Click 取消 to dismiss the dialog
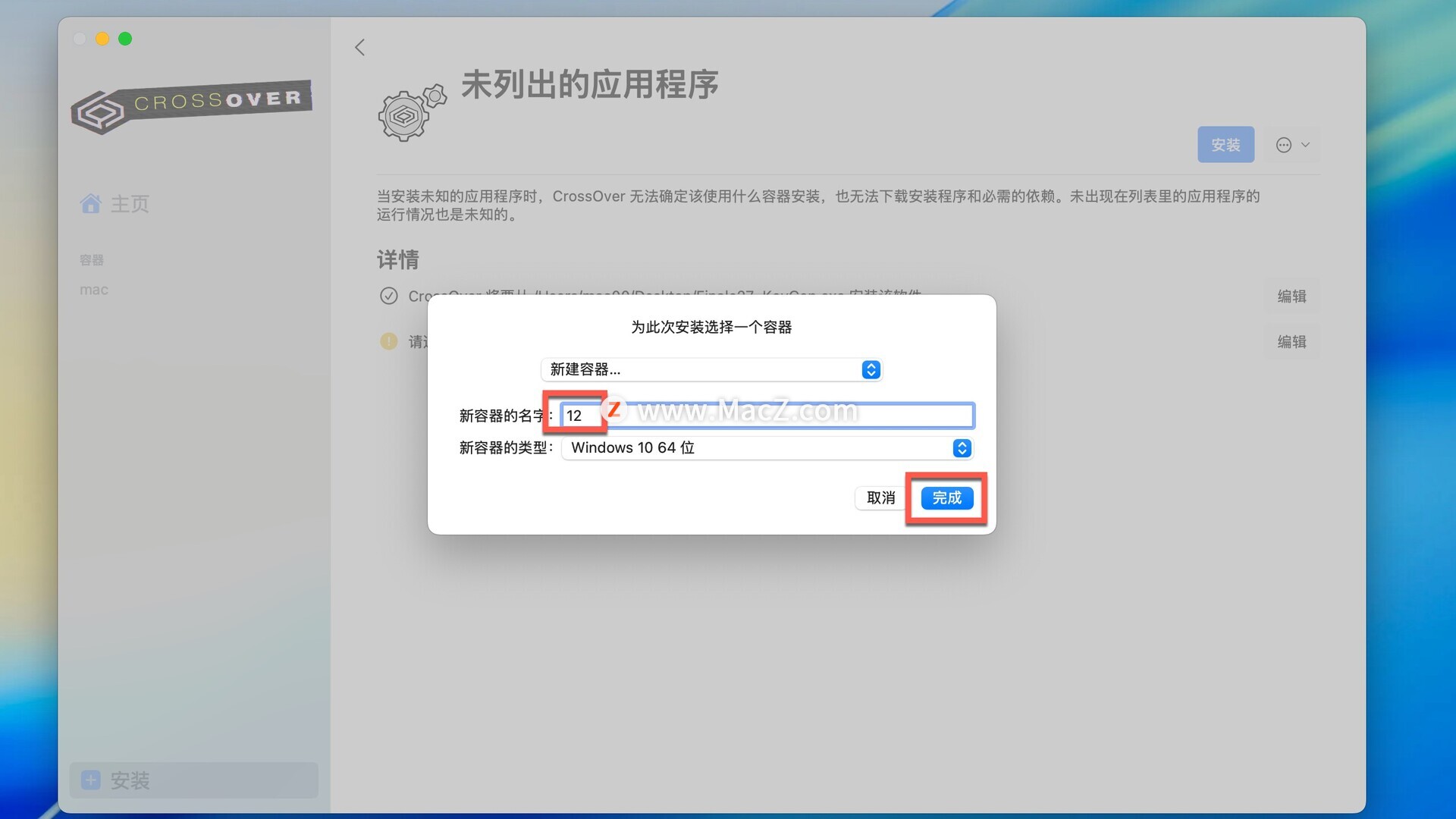This screenshot has width=1456, height=819. [x=880, y=498]
